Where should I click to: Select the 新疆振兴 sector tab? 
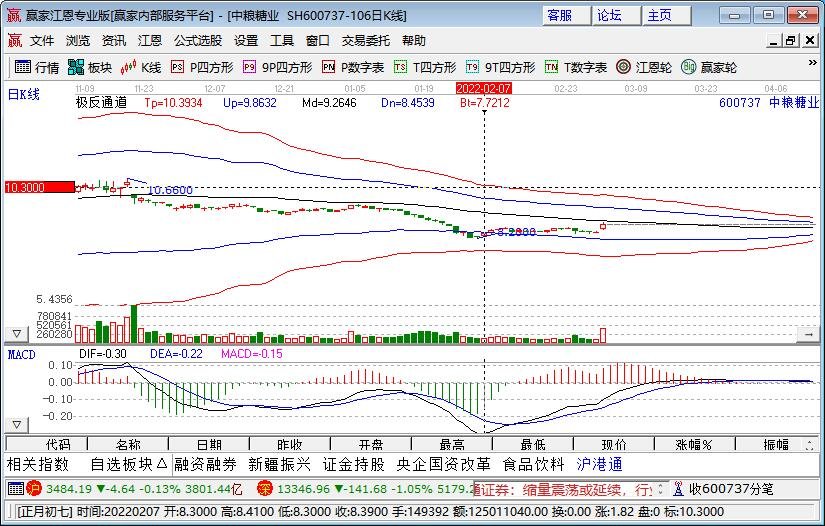[280, 464]
